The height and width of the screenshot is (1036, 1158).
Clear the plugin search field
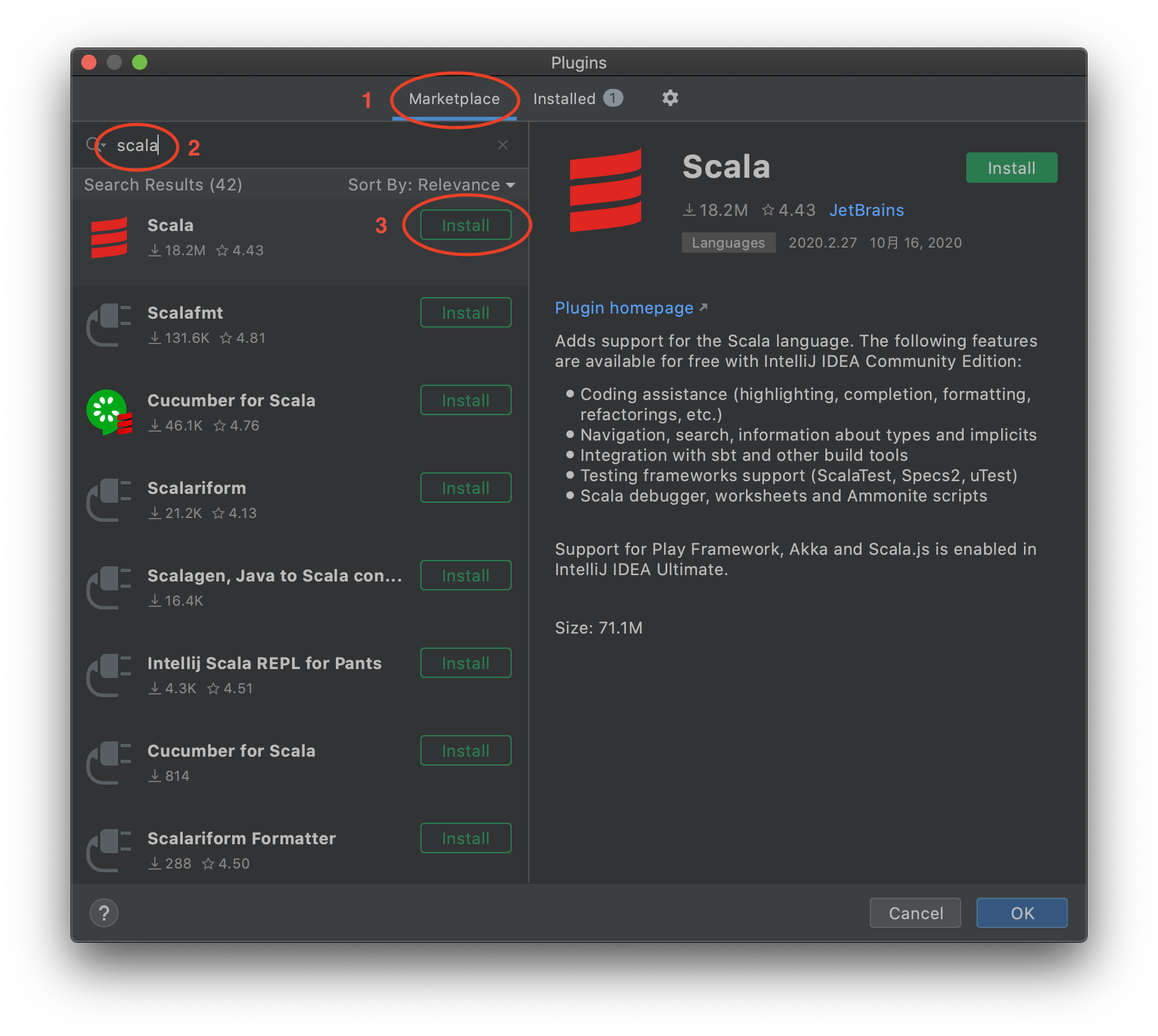[x=503, y=145]
